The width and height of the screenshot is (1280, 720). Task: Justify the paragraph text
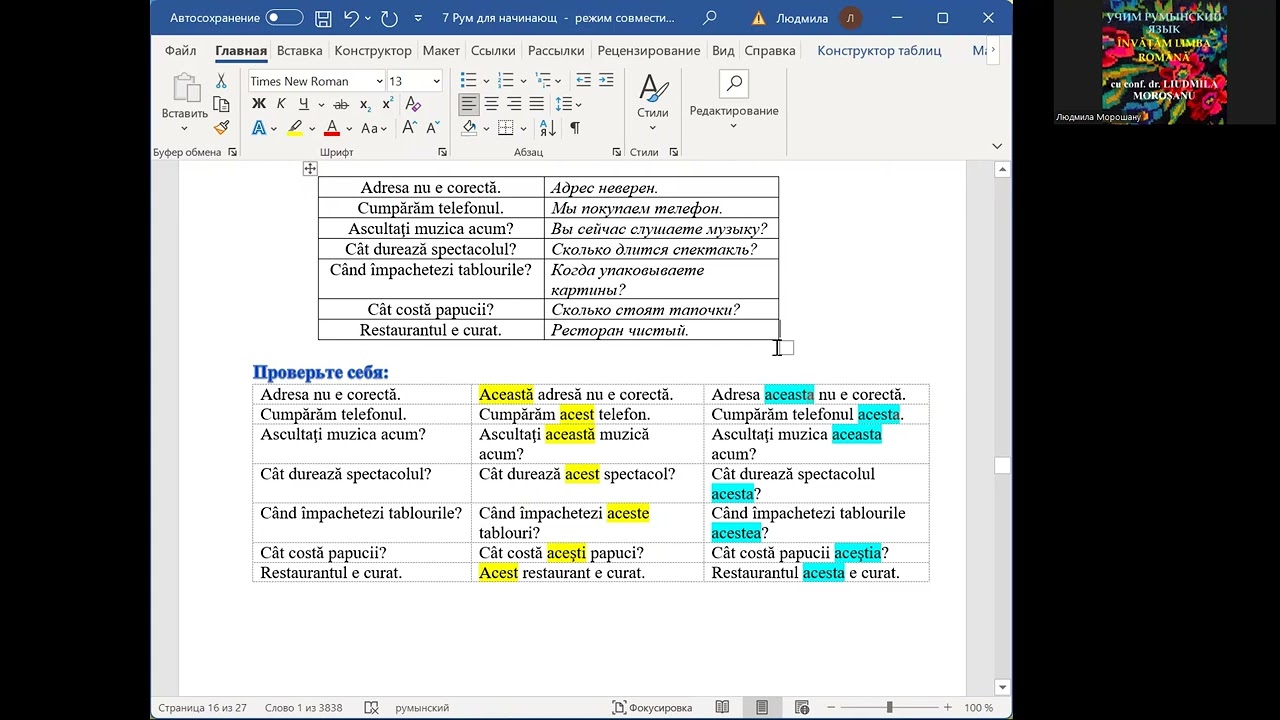coord(536,104)
